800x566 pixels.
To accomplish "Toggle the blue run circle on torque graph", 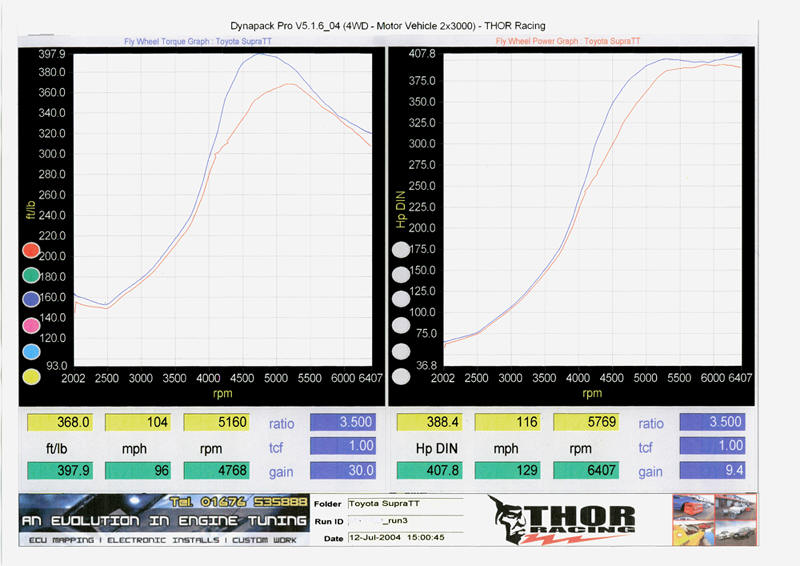I will pos(30,300).
